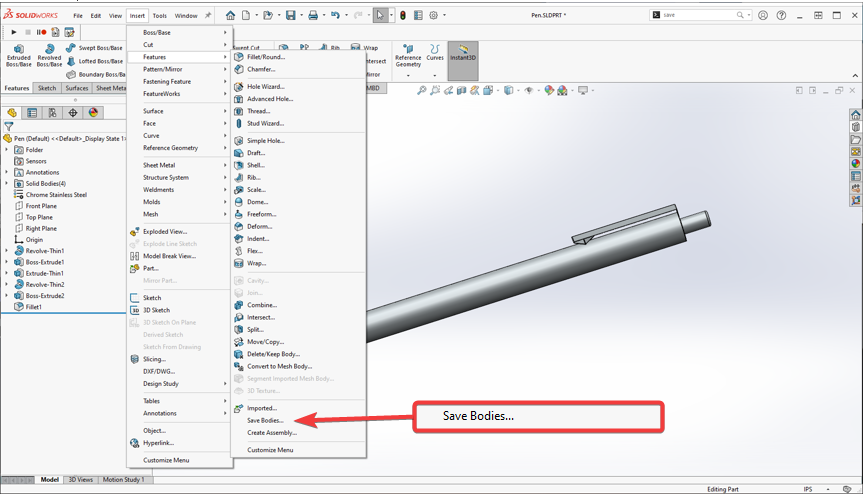Click the Home icon in the top toolbar
The width and height of the screenshot is (865, 495).
click(x=231, y=15)
